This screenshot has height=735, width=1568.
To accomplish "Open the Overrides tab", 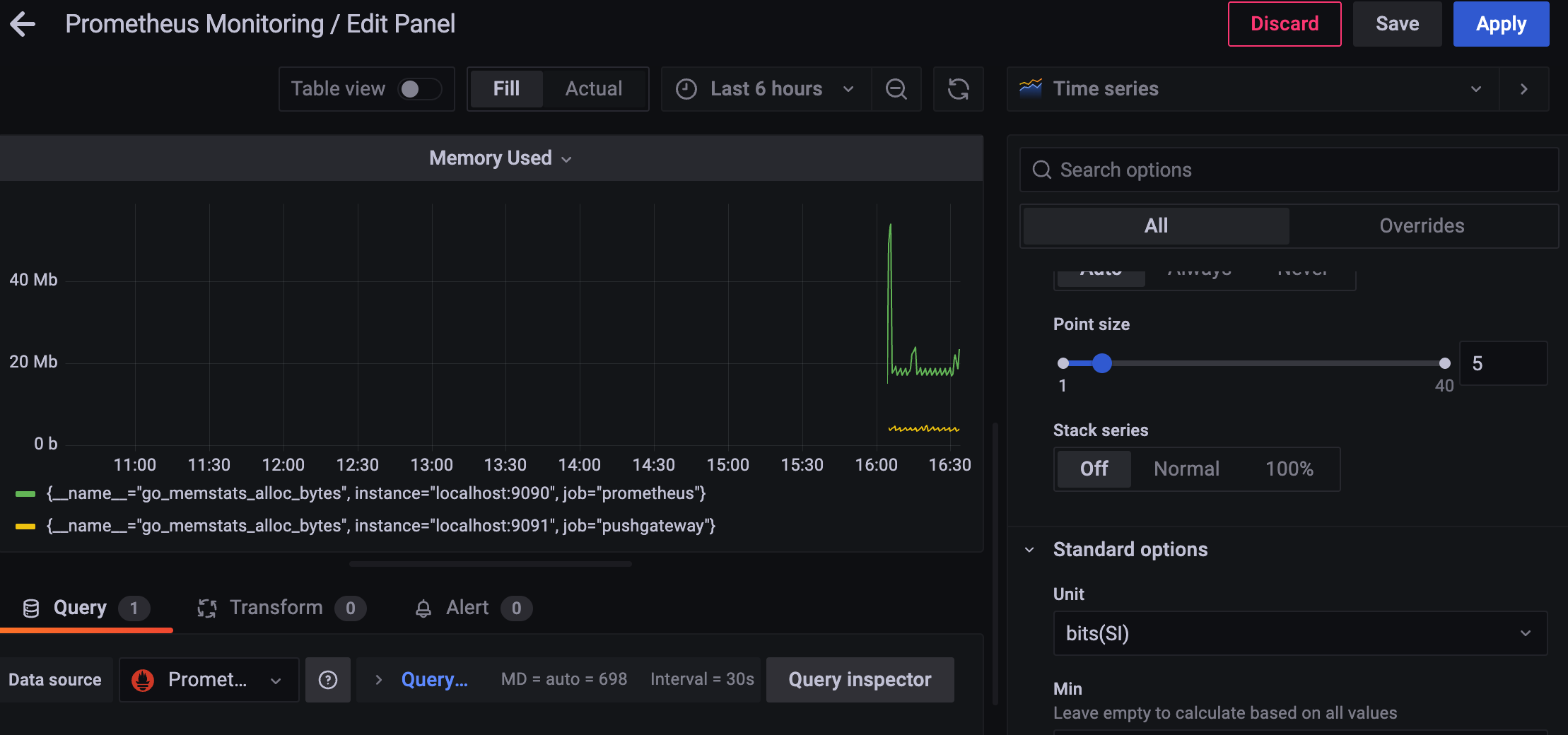I will pos(1422,226).
